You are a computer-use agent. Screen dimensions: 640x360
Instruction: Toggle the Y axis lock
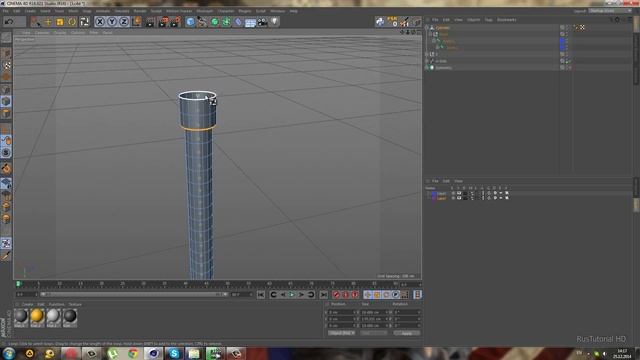(112, 21)
